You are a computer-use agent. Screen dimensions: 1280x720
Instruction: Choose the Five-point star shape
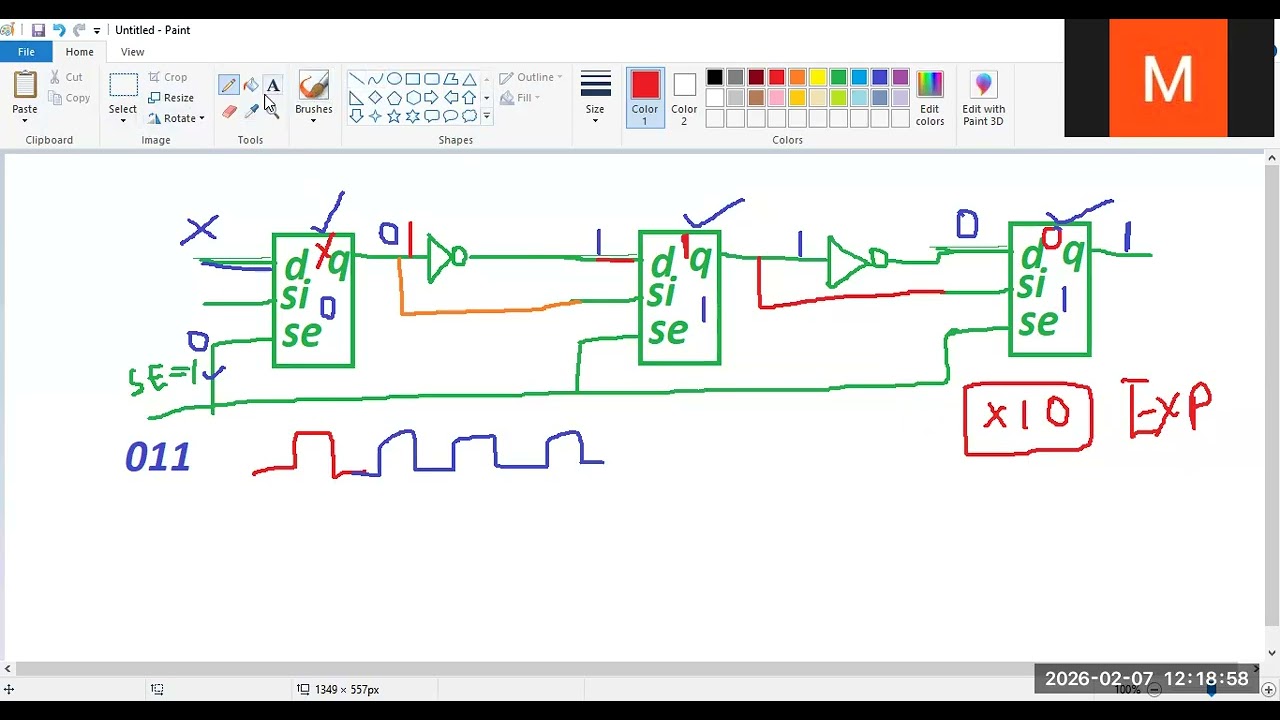click(x=394, y=116)
